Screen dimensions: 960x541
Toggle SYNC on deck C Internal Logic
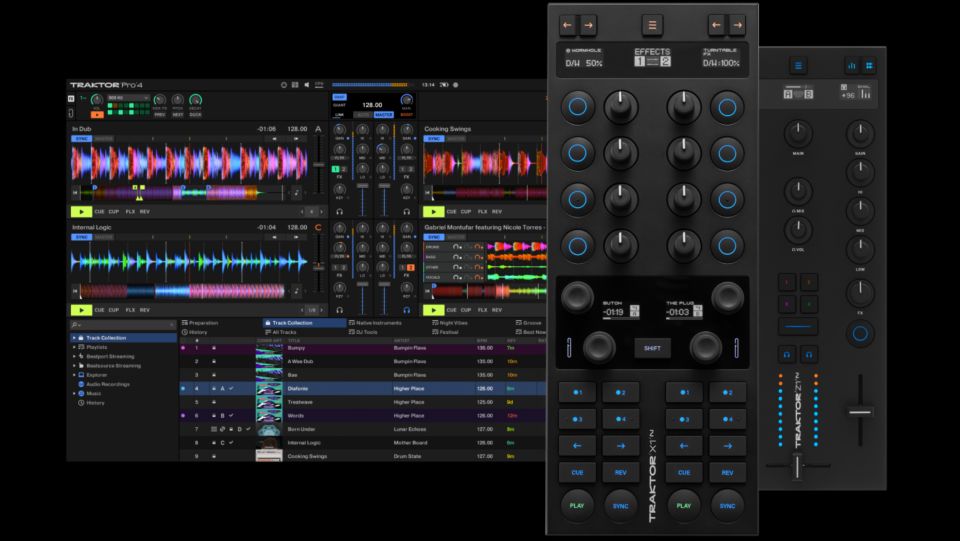[81, 237]
